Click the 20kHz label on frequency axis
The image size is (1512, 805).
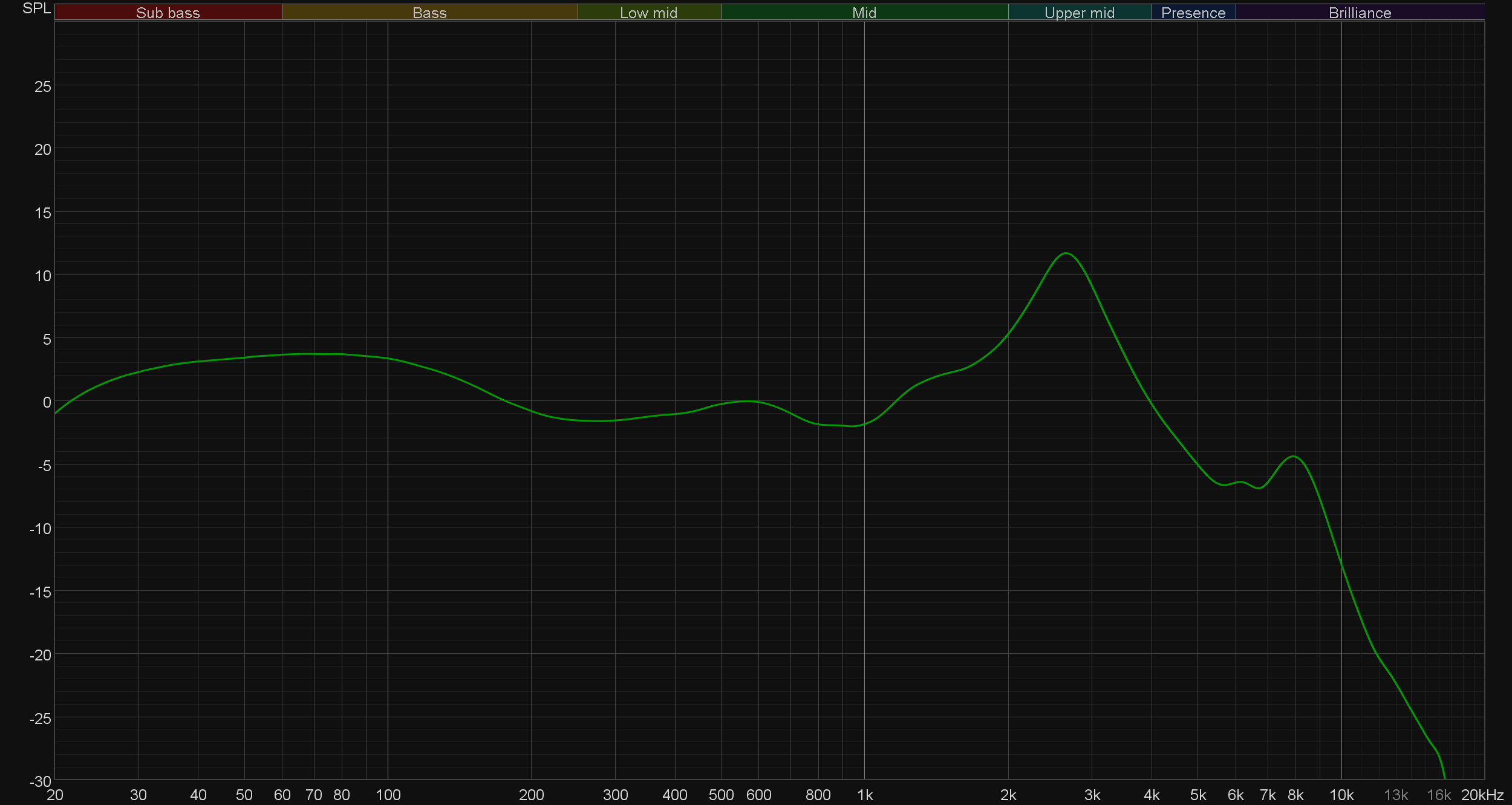tap(1482, 795)
